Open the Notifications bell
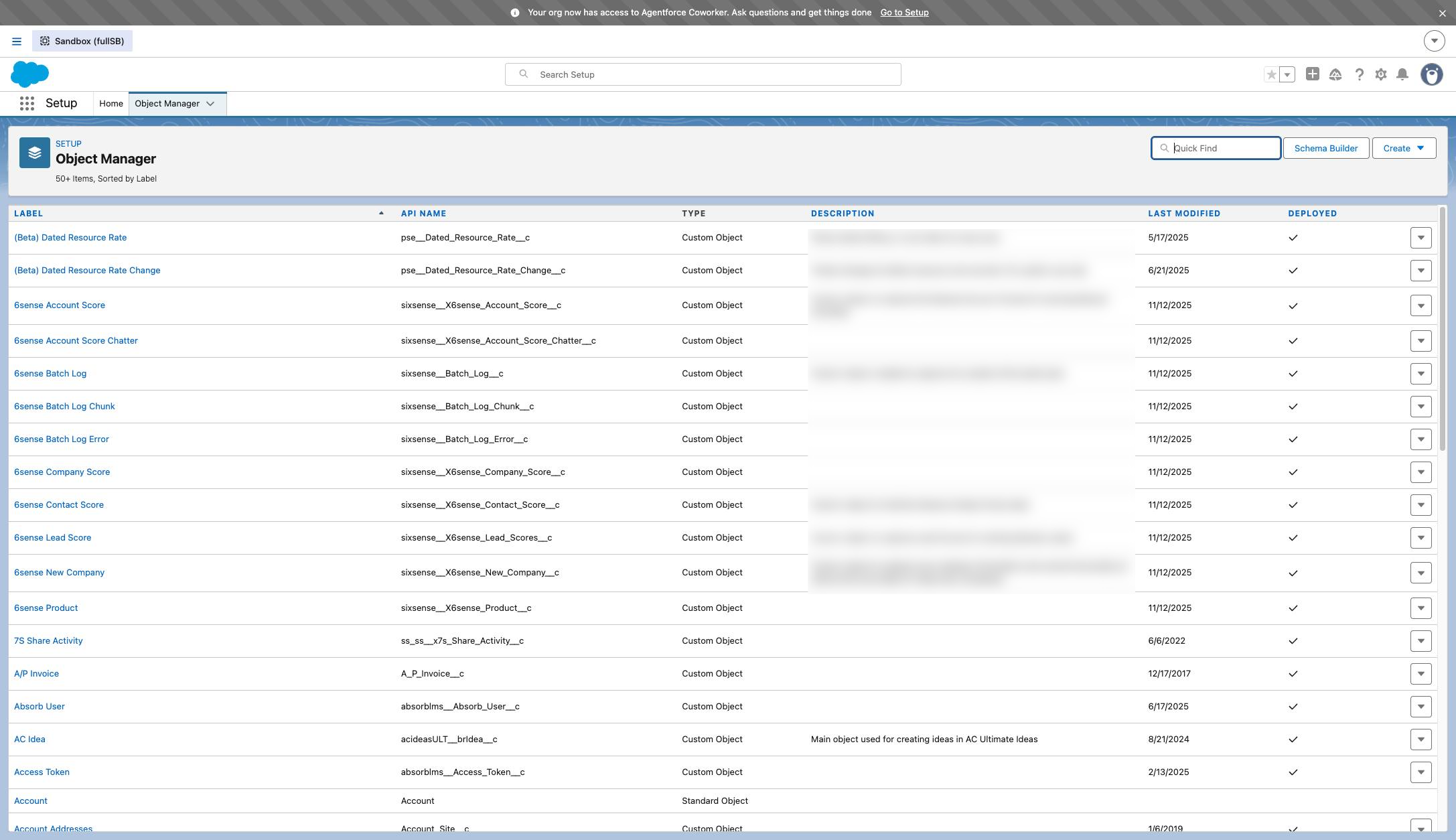 1402,74
